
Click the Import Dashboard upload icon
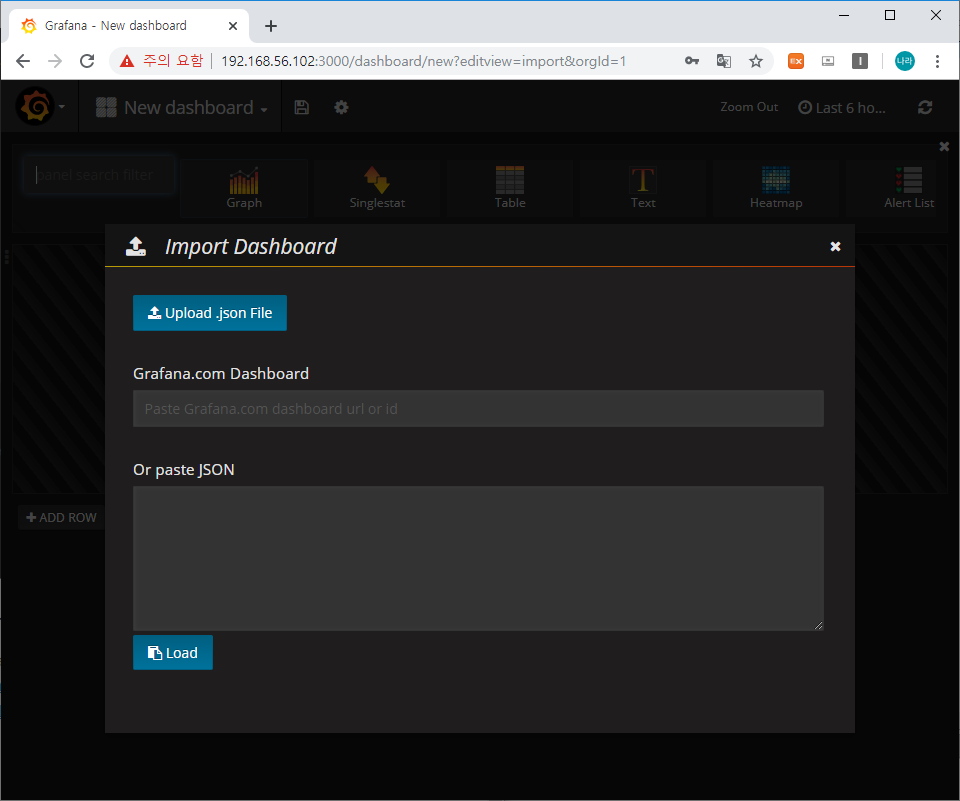tap(135, 246)
